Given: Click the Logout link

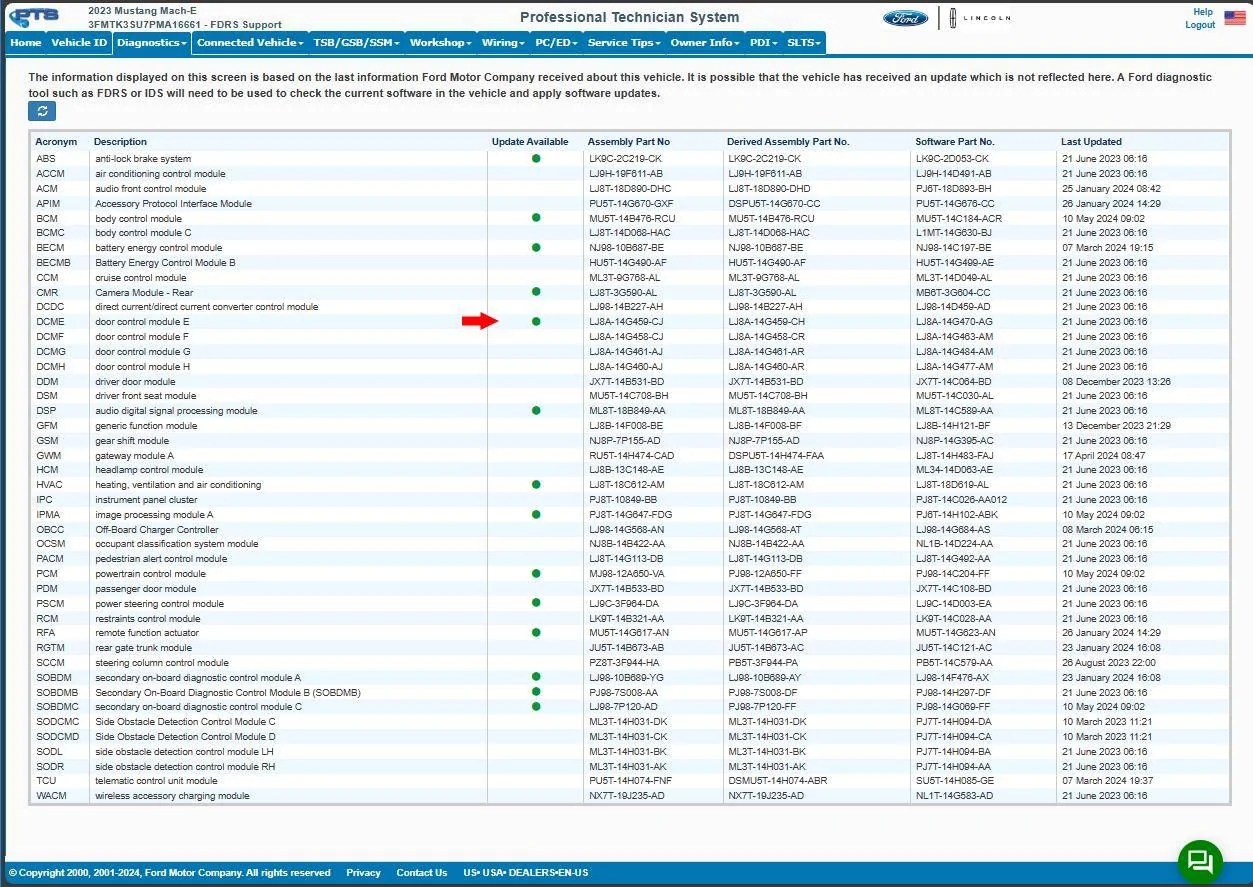Looking at the screenshot, I should (x=1200, y=25).
